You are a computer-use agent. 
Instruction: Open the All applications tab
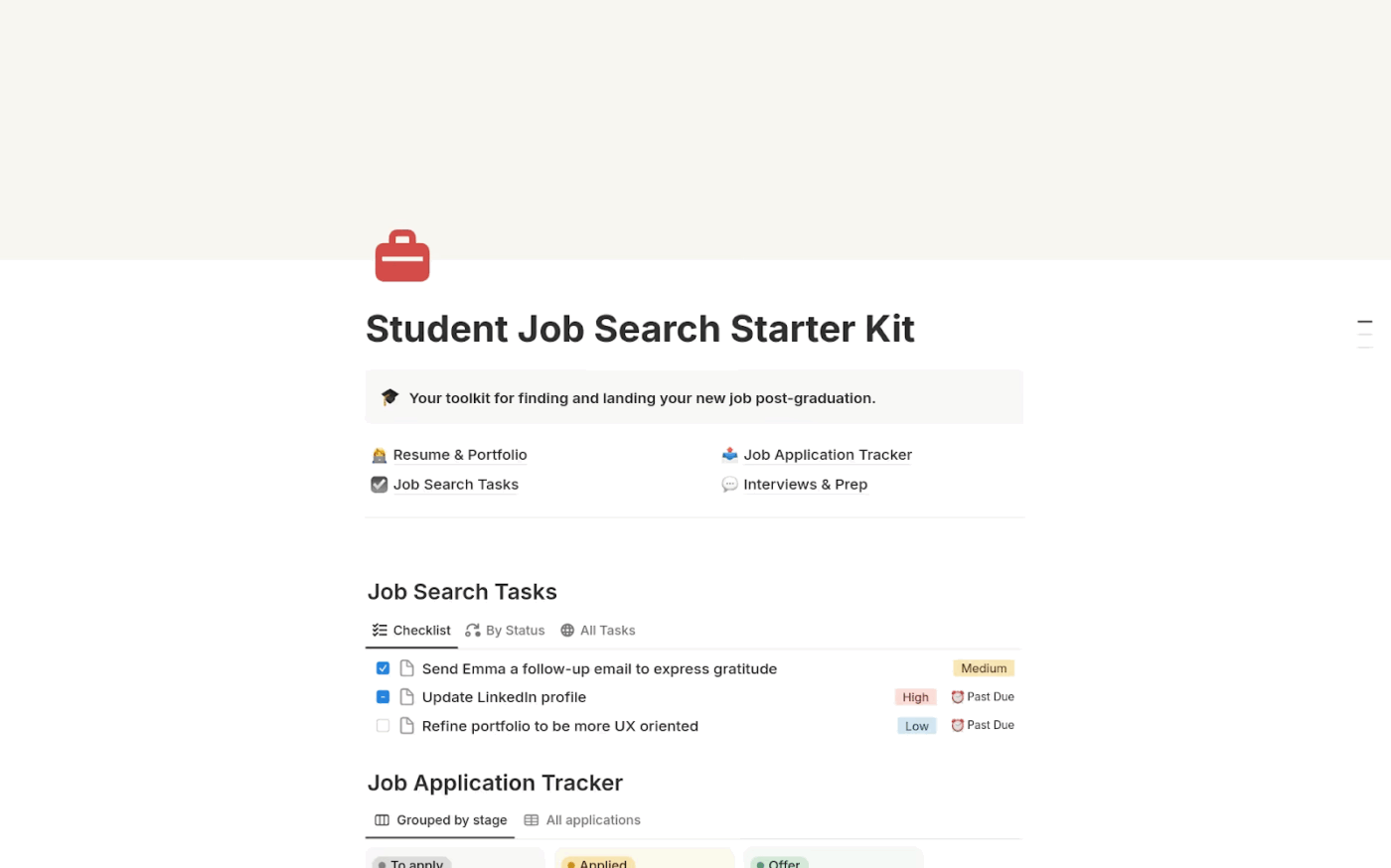pyautogui.click(x=582, y=820)
